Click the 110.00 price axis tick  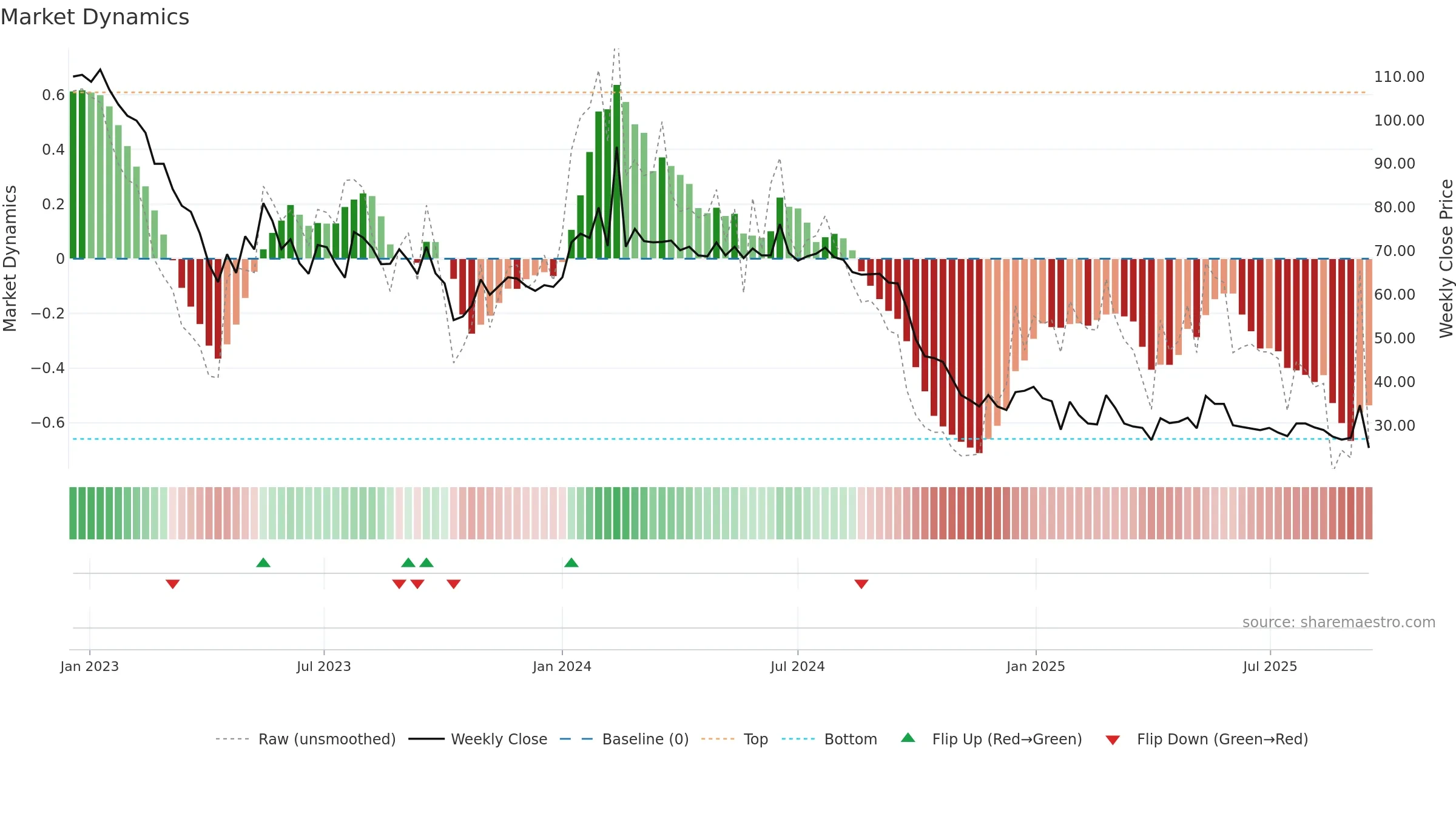coord(1399,77)
